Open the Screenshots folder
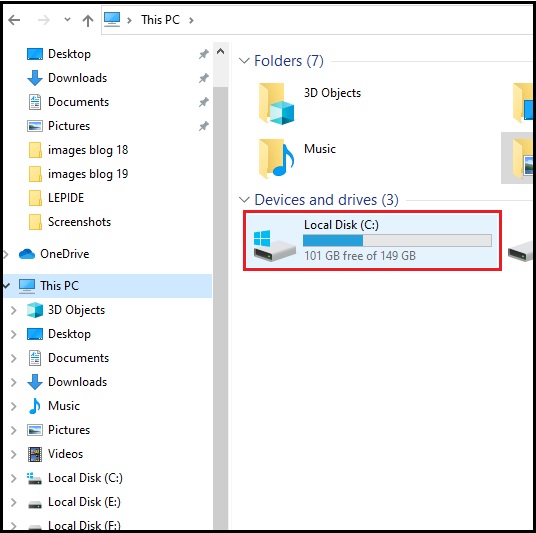Viewport: 536px width, 533px height. 70,222
